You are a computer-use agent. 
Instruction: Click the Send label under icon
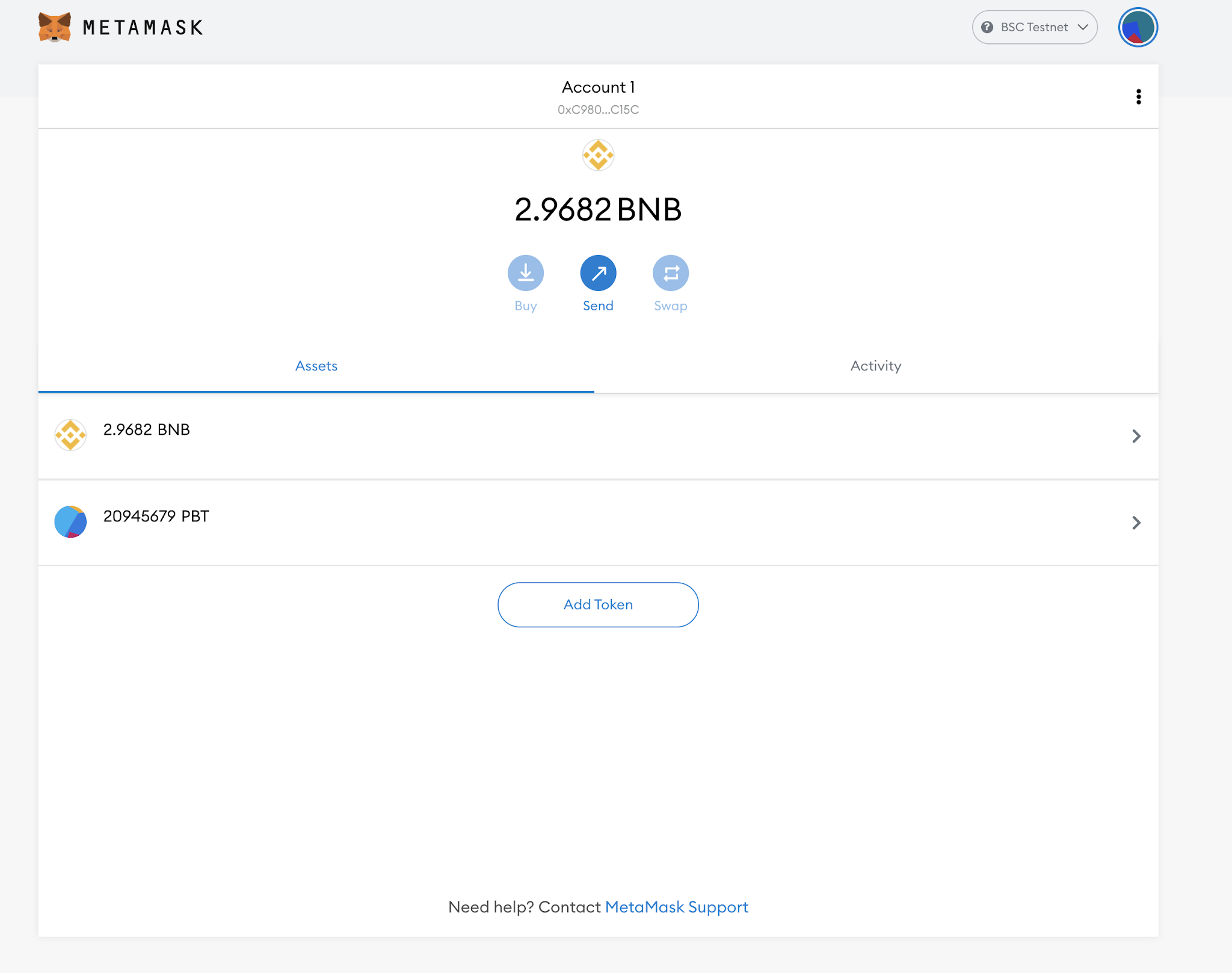pyautogui.click(x=598, y=305)
